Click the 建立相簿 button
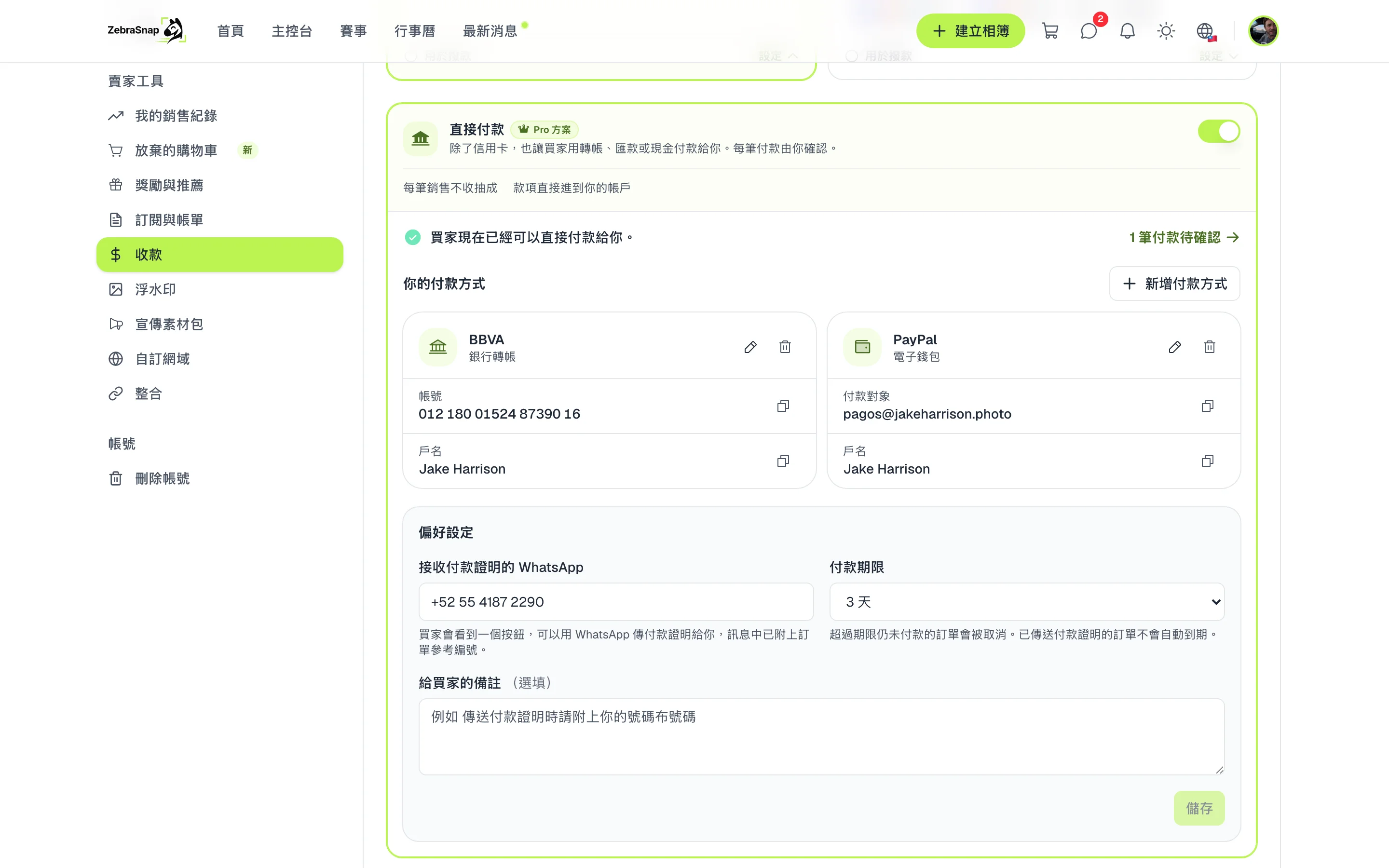The width and height of the screenshot is (1389, 868). pos(970,31)
